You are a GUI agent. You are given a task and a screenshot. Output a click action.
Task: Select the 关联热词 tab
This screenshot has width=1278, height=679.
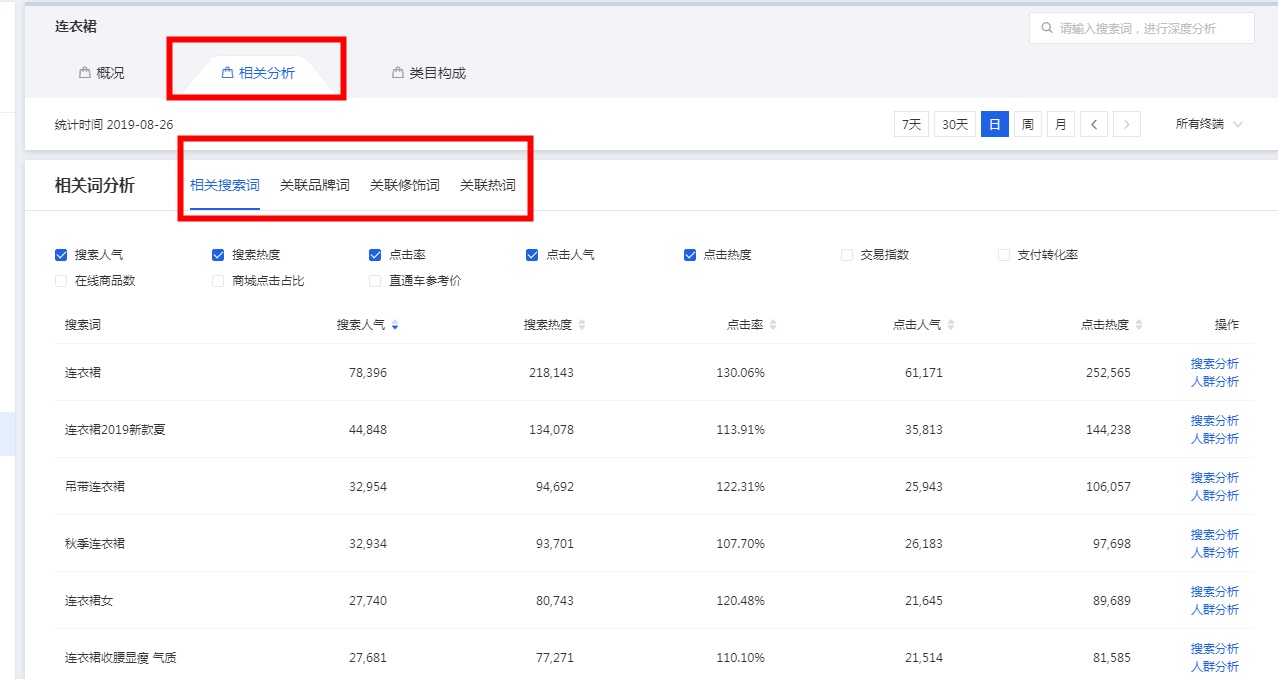tap(488, 185)
